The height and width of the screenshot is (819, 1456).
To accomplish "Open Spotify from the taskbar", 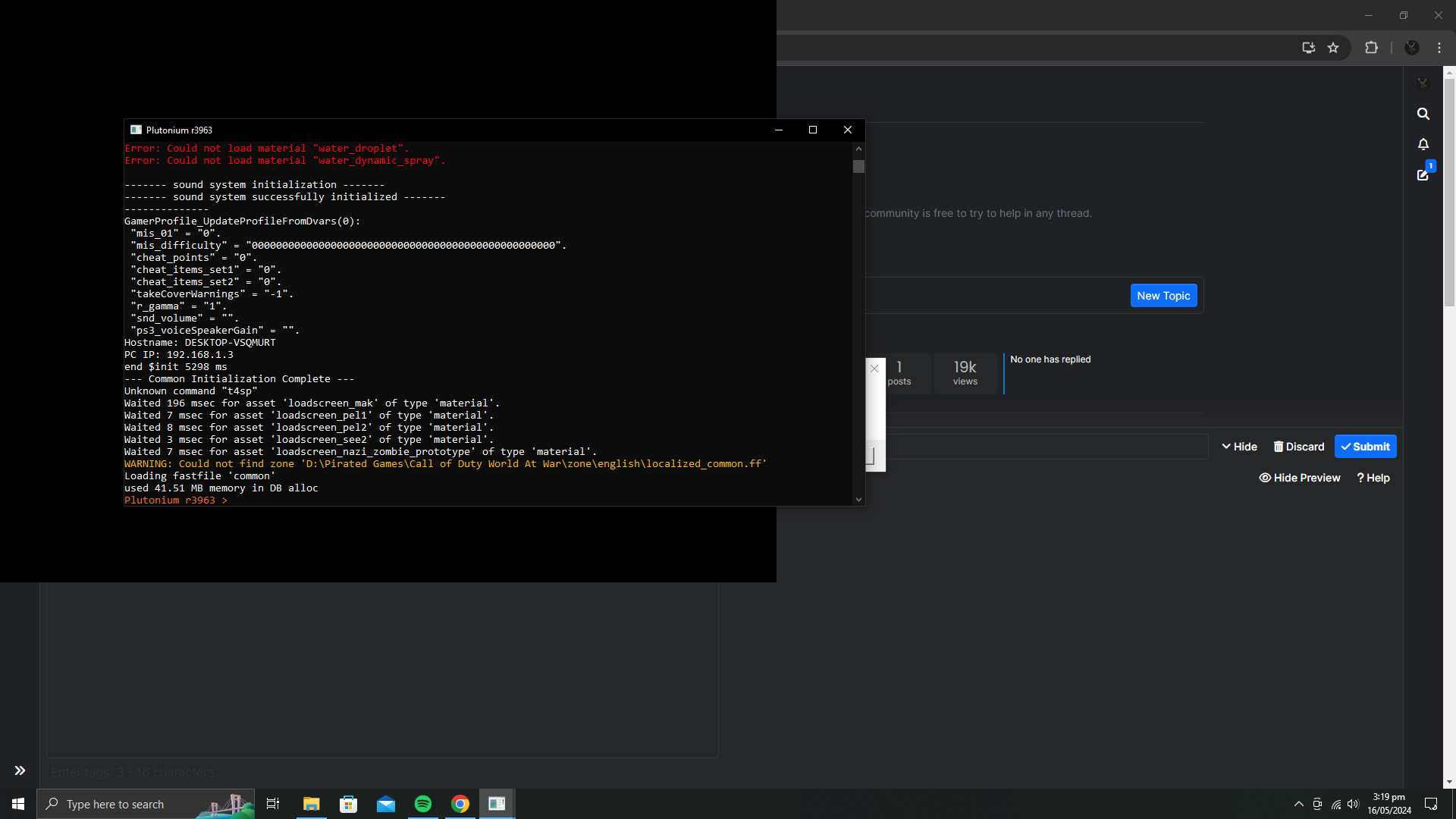I will 423,804.
